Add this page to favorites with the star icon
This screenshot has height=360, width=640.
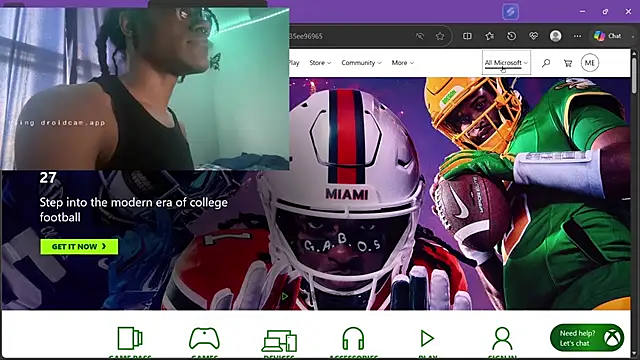point(440,36)
